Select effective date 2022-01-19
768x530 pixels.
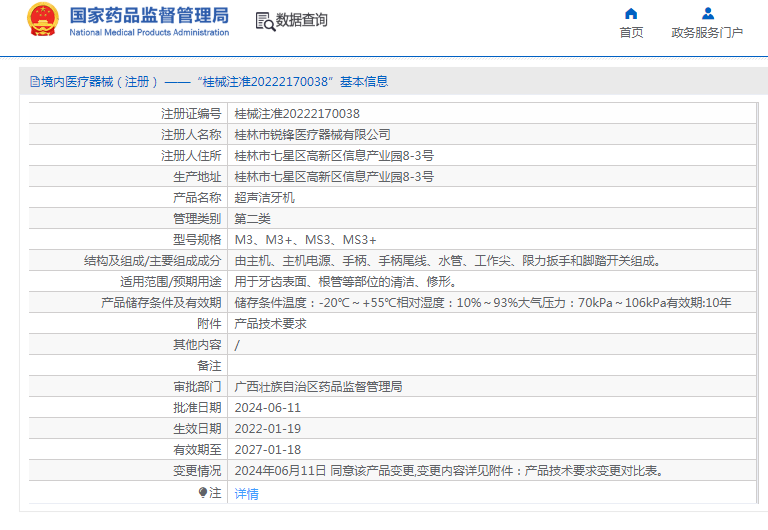click(x=268, y=429)
